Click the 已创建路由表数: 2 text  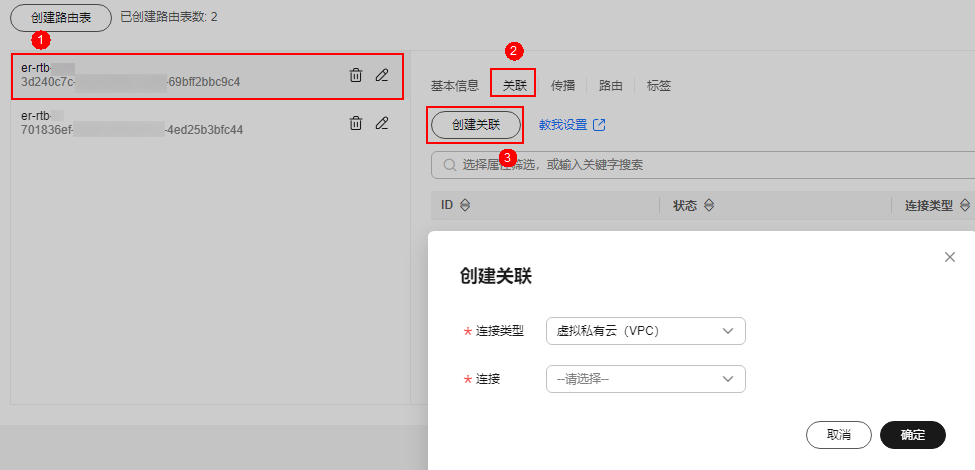[x=169, y=17]
